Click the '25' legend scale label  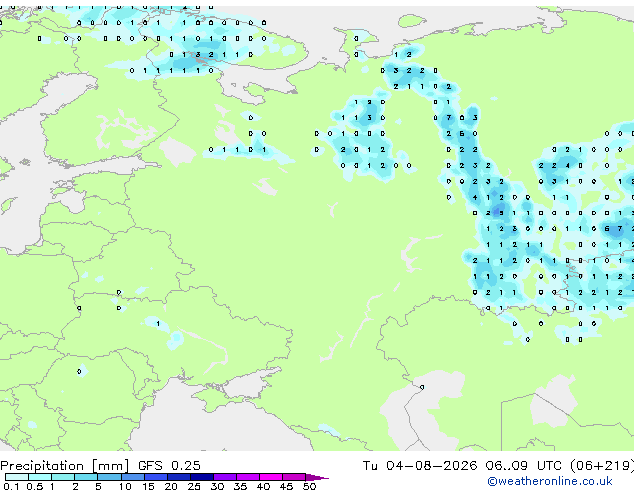(194, 486)
